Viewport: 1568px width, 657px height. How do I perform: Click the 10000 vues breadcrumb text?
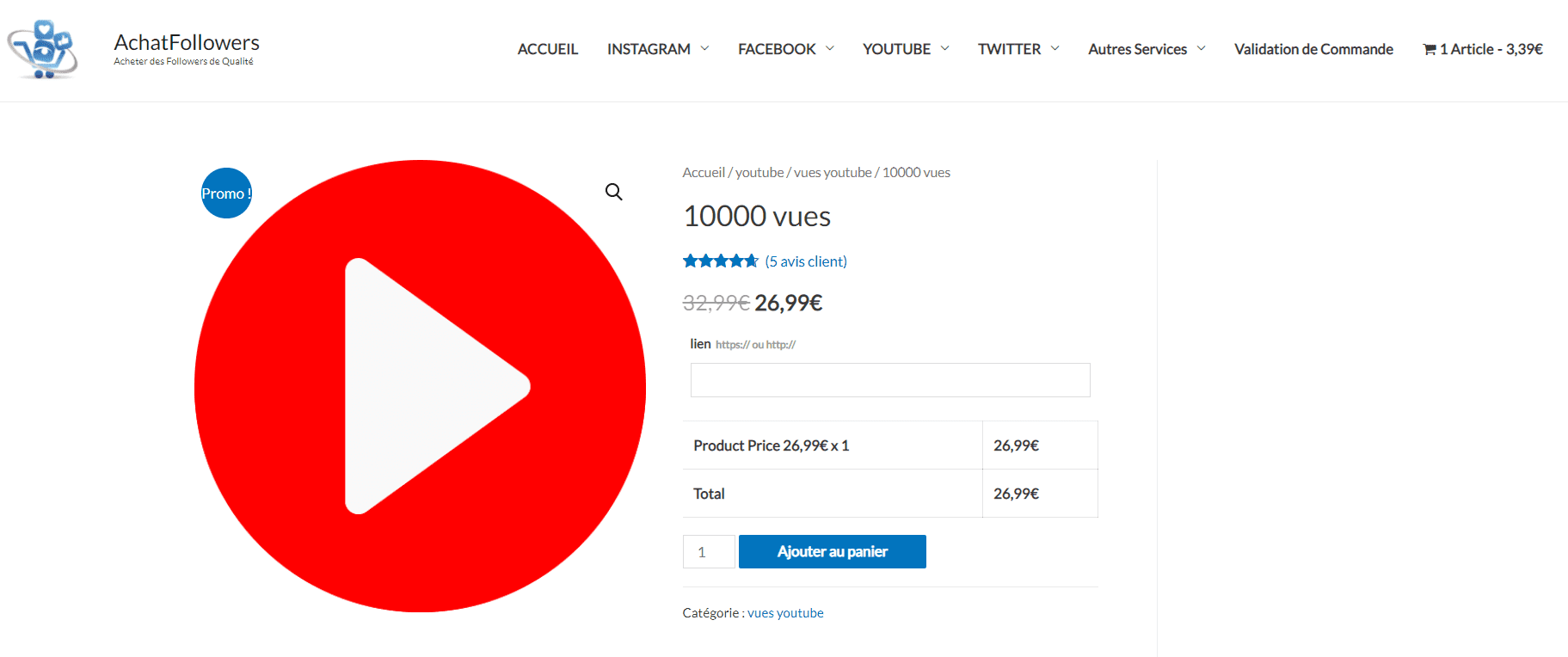[x=916, y=172]
